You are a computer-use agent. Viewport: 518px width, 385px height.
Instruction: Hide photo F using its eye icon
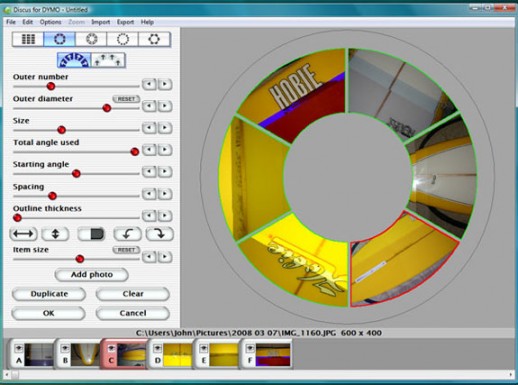pyautogui.click(x=250, y=348)
